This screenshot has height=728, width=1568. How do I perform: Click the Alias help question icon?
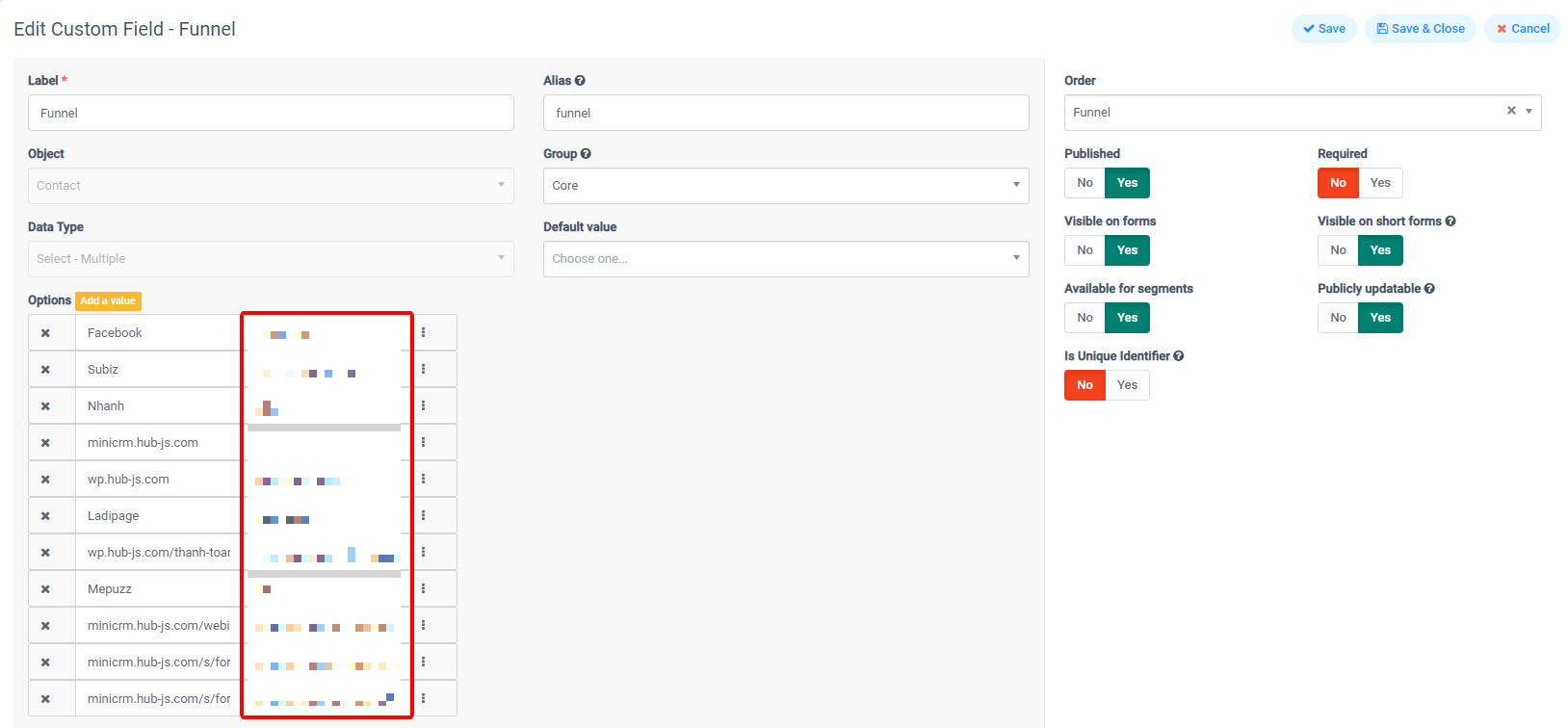click(x=580, y=81)
